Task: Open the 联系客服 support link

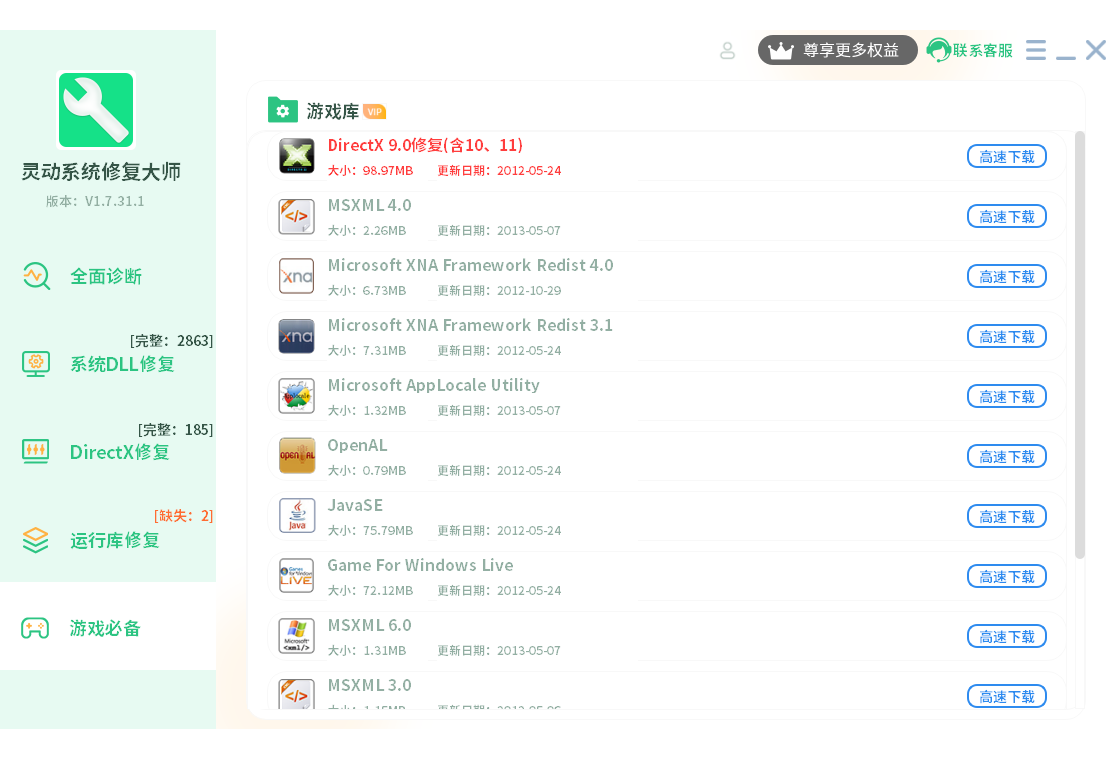Action: coord(970,50)
